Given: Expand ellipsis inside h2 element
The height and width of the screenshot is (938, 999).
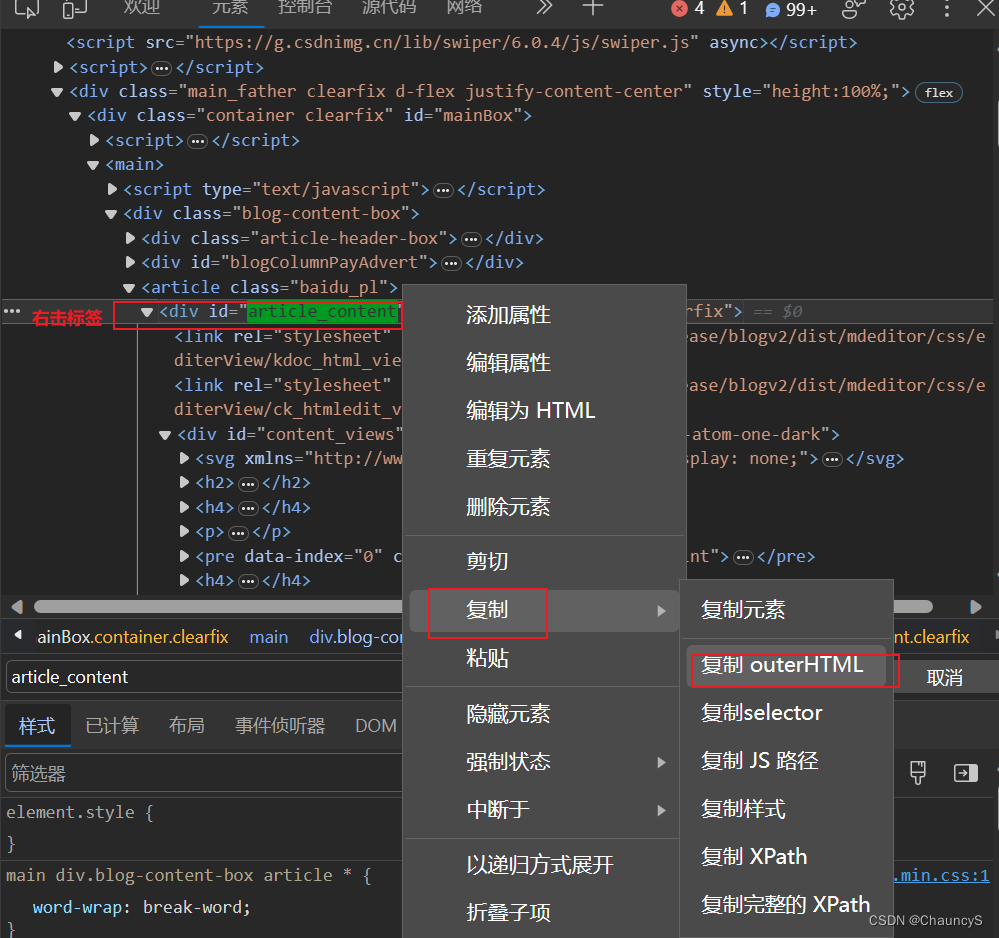Looking at the screenshot, I should click(x=248, y=484).
